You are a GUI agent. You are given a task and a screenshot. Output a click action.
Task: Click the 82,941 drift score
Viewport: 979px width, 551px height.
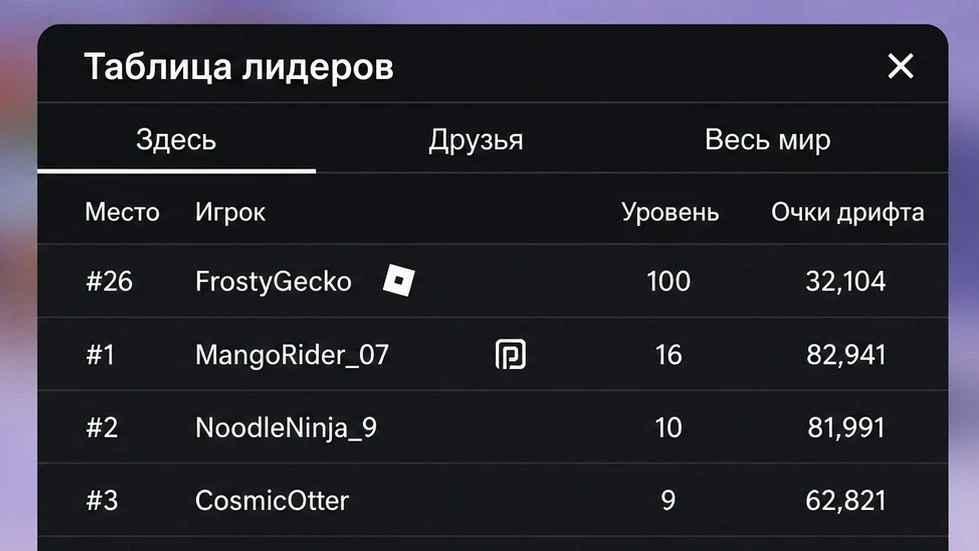tap(846, 355)
